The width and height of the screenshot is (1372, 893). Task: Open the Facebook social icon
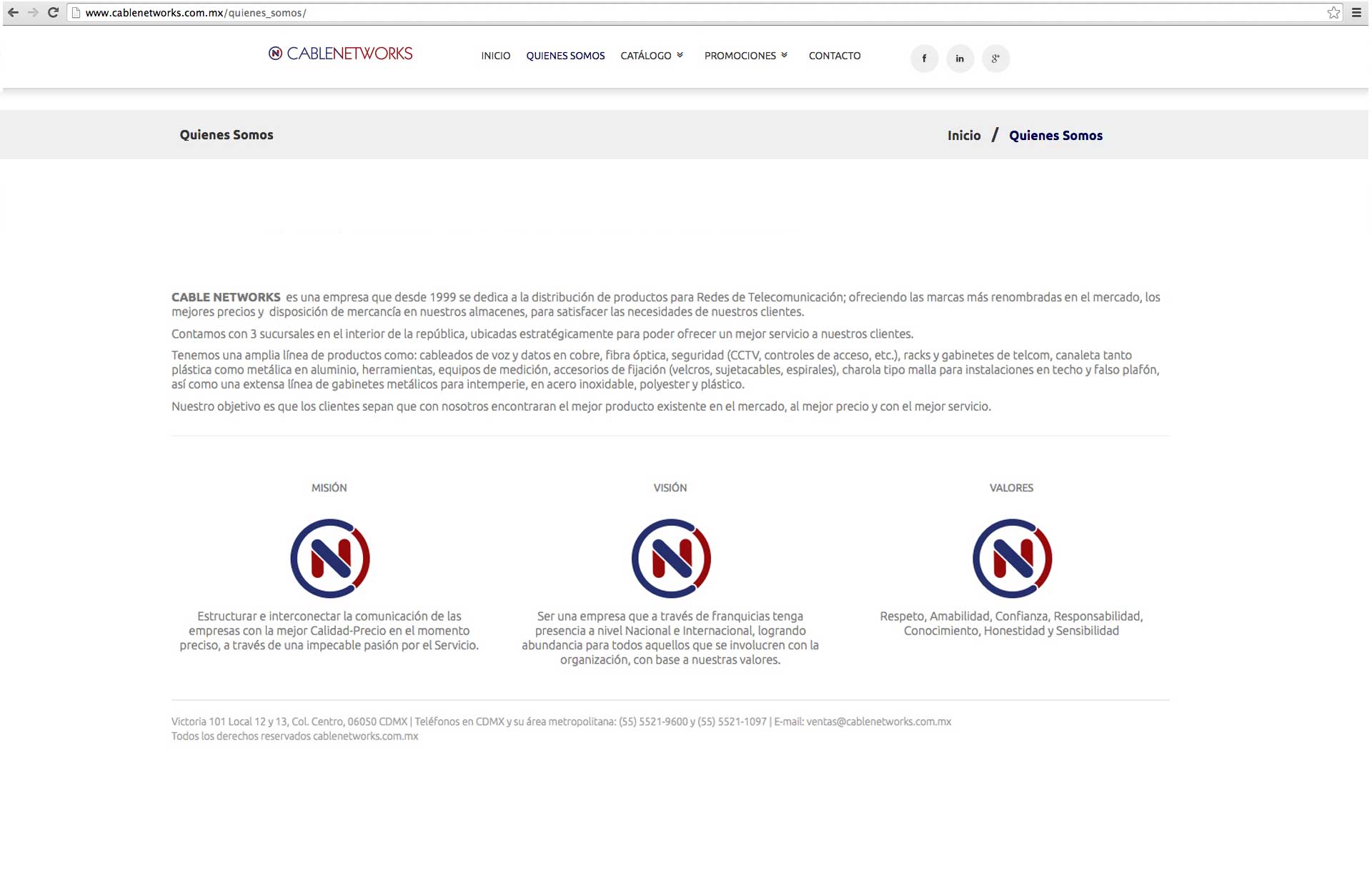pyautogui.click(x=924, y=59)
